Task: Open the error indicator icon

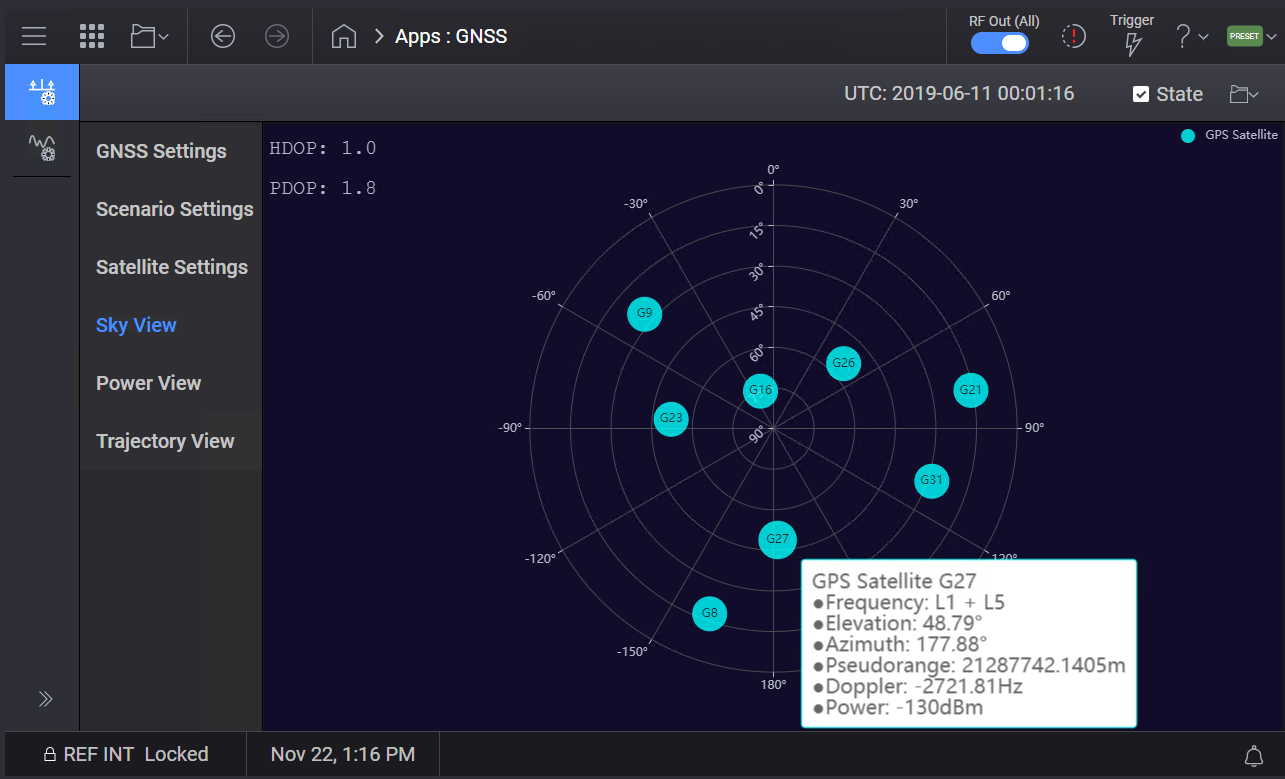Action: pyautogui.click(x=1073, y=36)
